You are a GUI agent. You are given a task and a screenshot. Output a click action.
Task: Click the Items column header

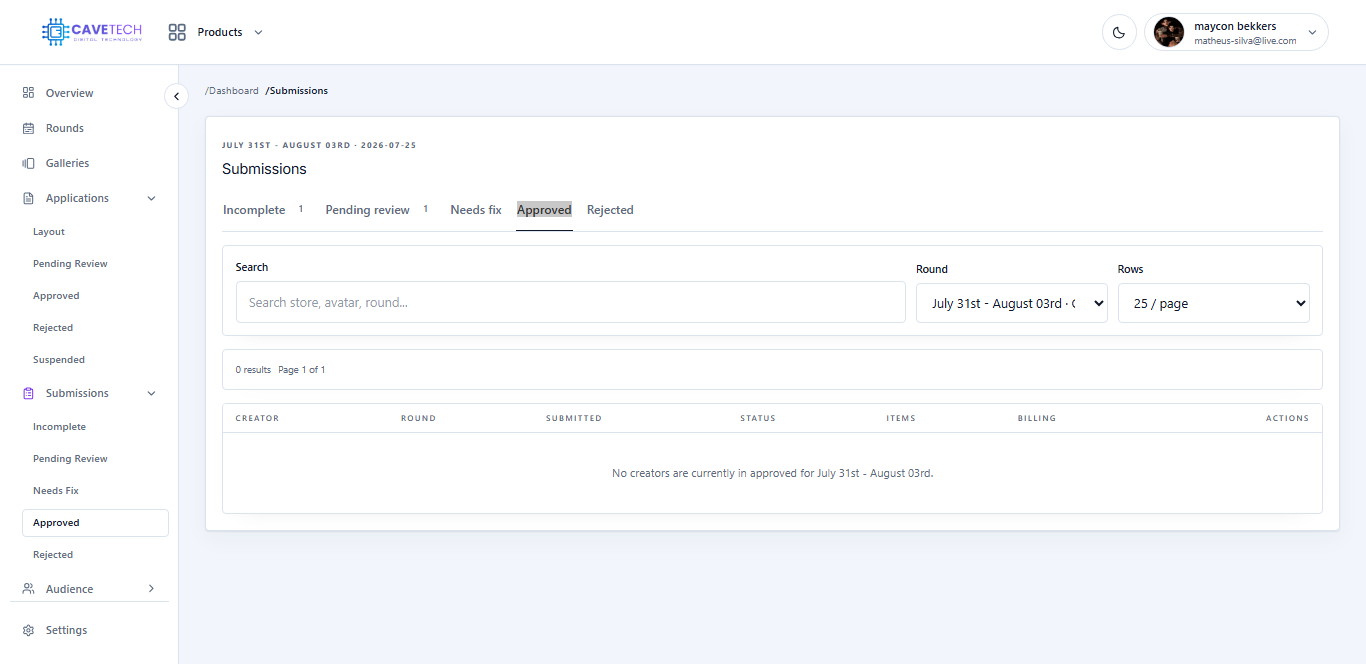(901, 418)
